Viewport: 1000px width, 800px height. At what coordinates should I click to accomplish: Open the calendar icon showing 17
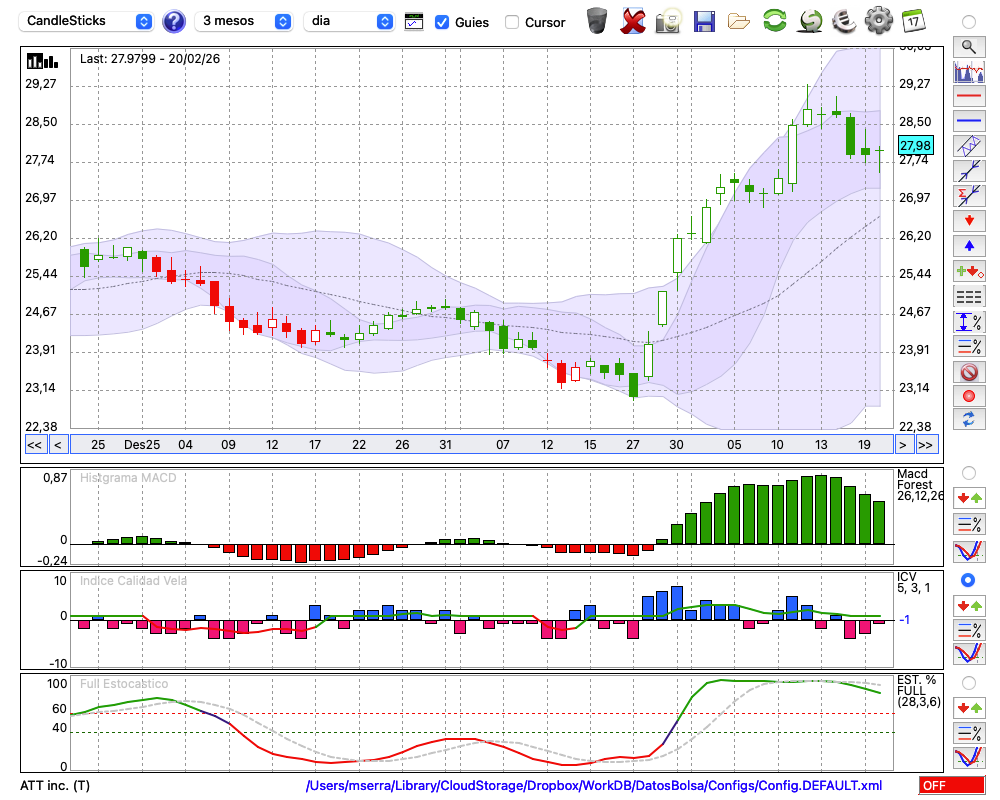coord(912,21)
